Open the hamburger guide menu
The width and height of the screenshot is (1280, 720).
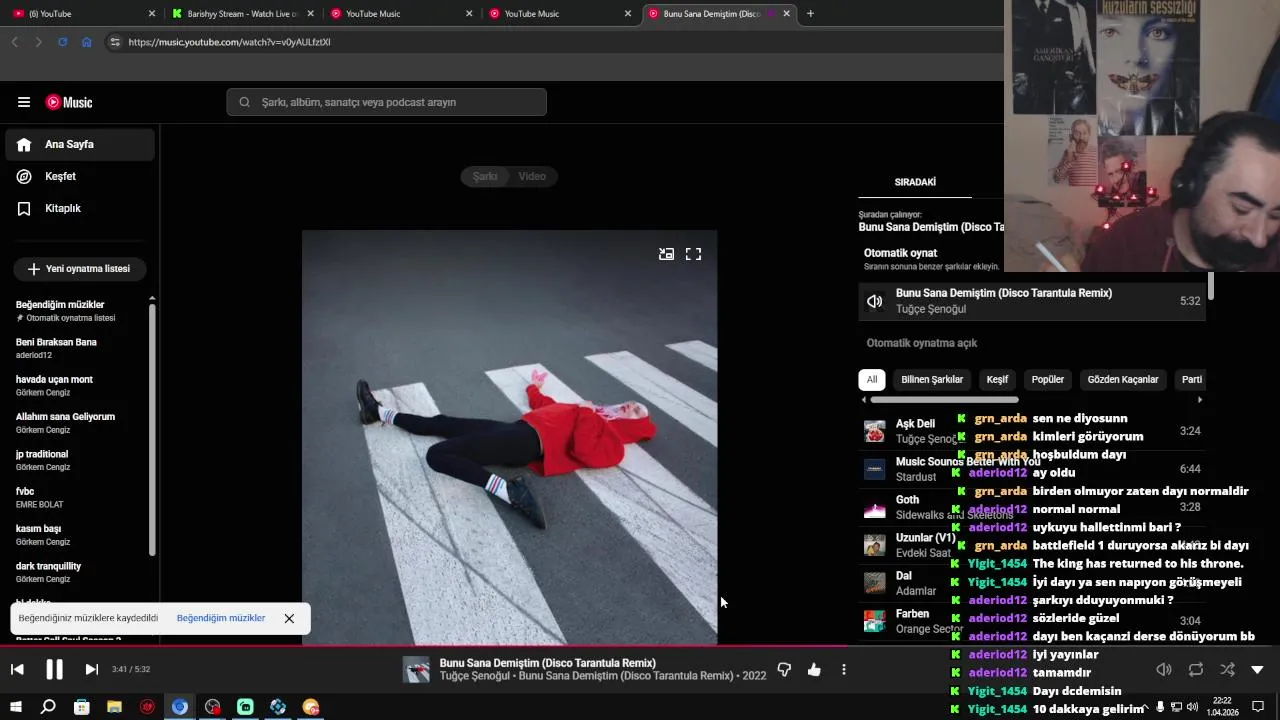24,102
